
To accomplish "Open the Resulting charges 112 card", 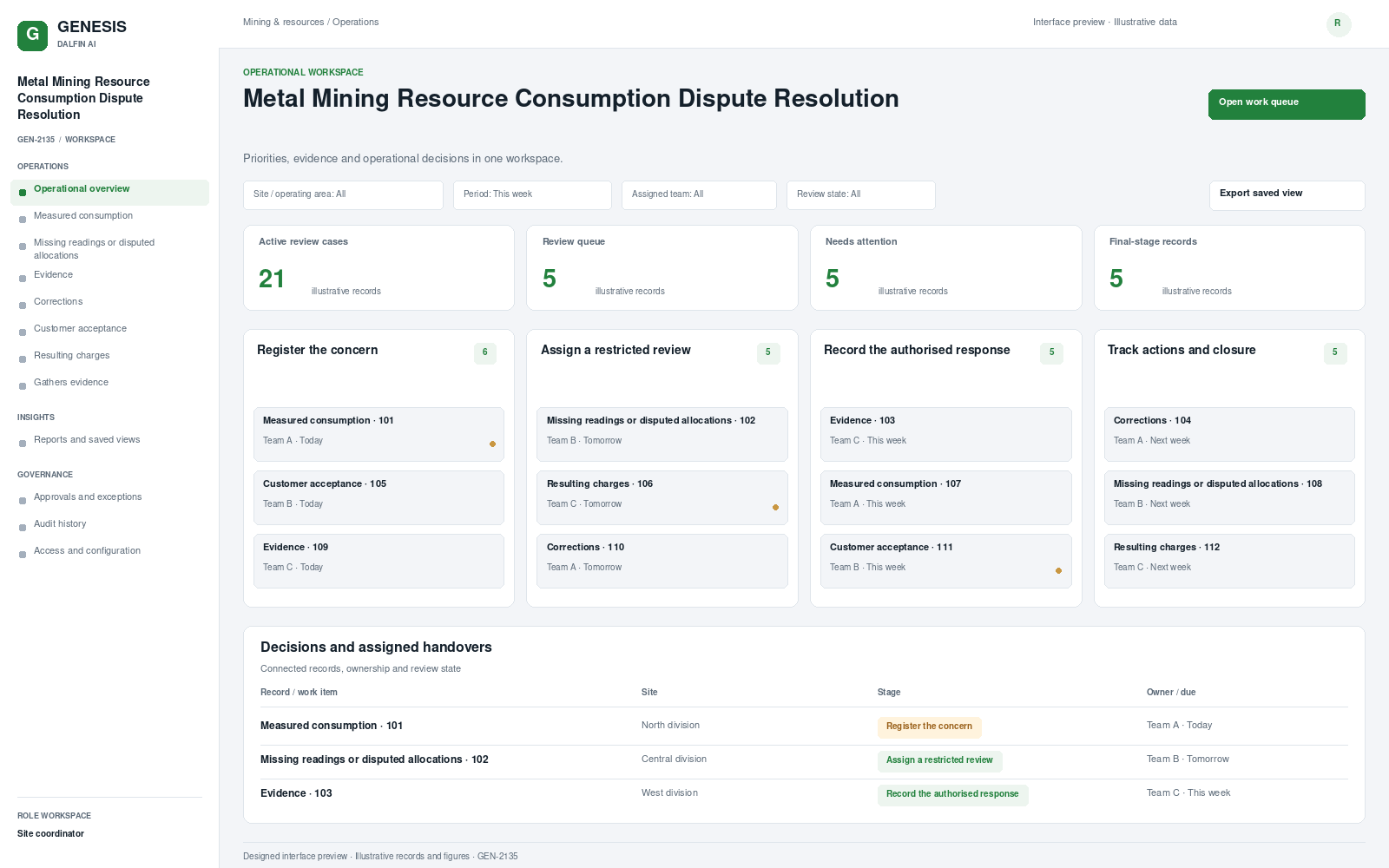I will (1229, 561).
